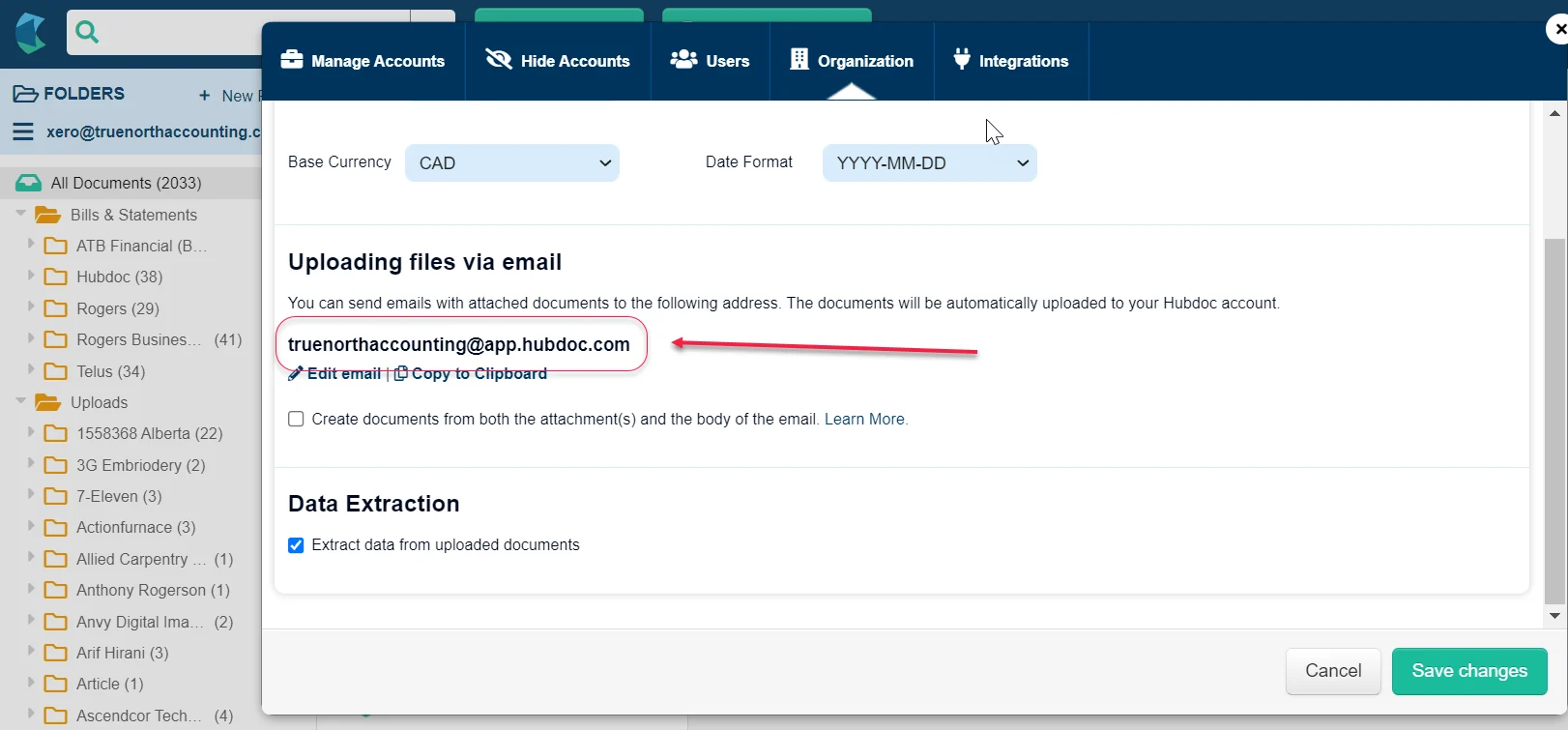Expand the Actionfurnace folder
The height and width of the screenshot is (730, 1568).
[x=31, y=526]
